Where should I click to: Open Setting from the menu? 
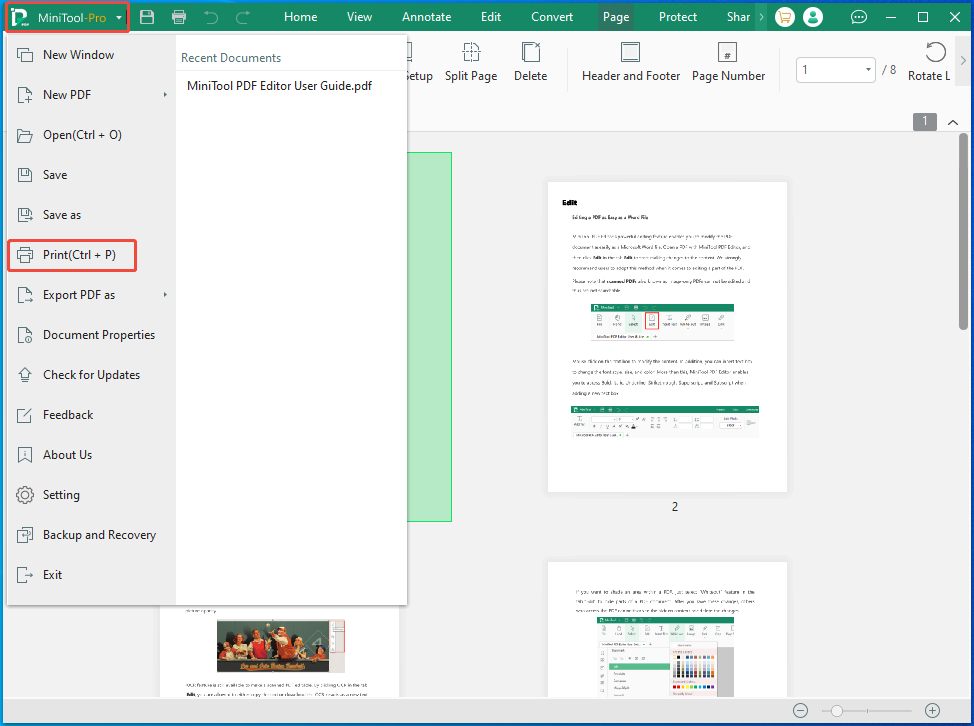click(61, 495)
